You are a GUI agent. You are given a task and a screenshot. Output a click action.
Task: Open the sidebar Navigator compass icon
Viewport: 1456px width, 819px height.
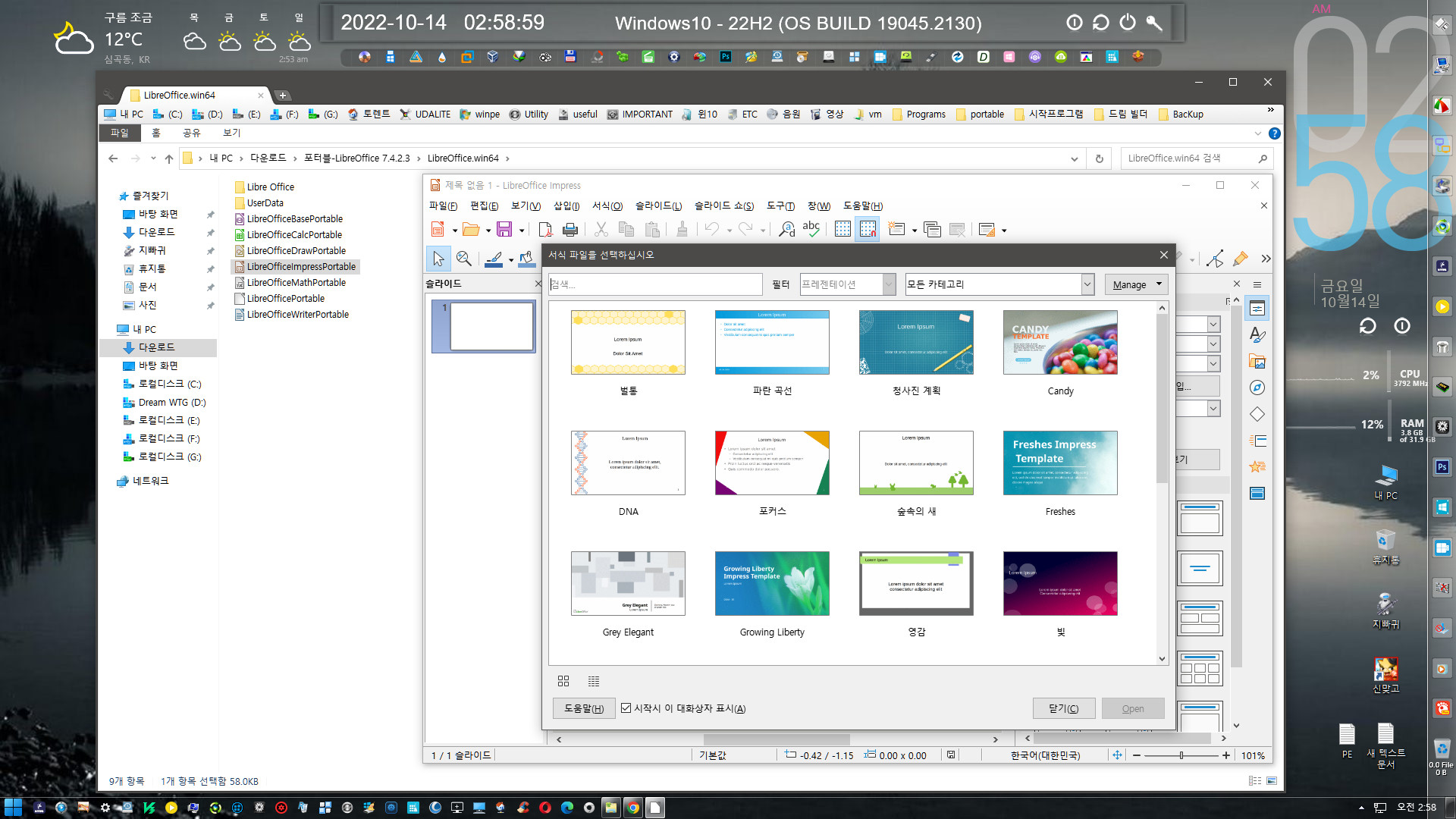(x=1257, y=388)
